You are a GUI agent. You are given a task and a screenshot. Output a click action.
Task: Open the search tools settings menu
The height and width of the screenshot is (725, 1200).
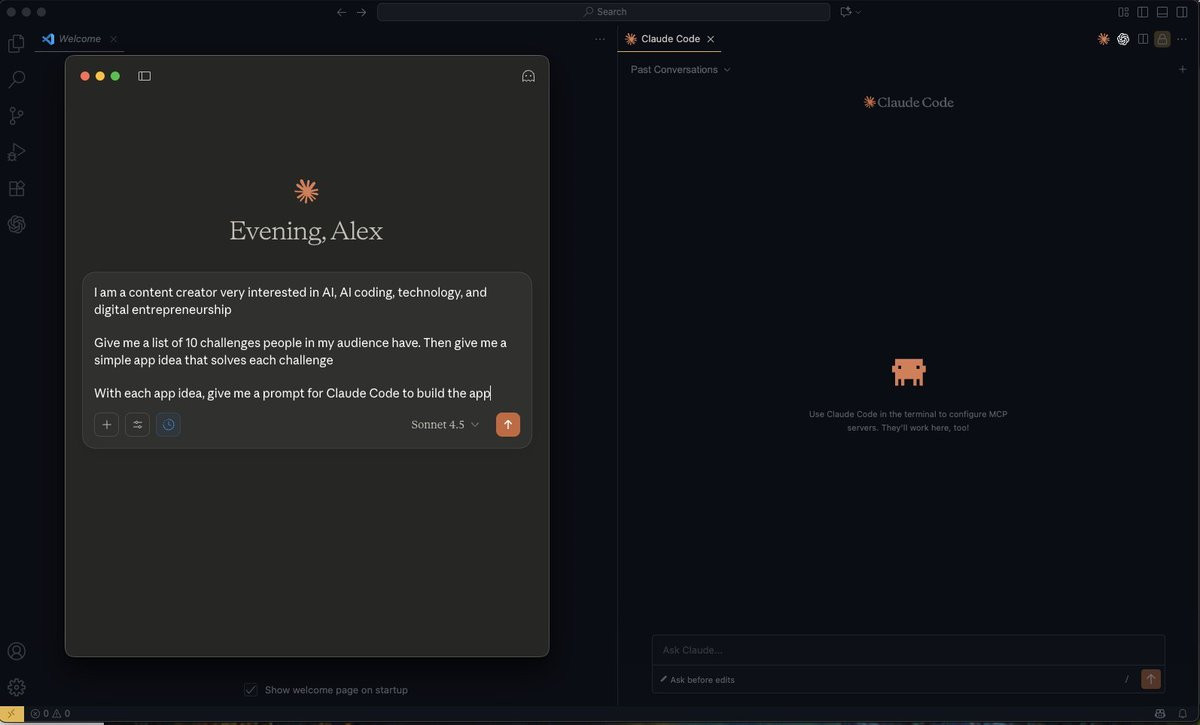(x=137, y=424)
